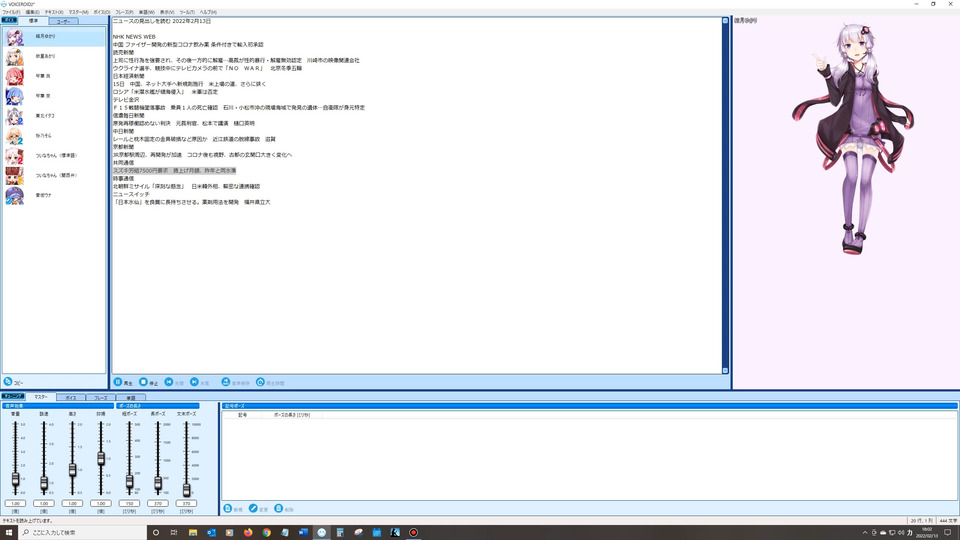Open File Explorer from the taskbar
Viewport: 960px width, 540px height.
(193, 533)
